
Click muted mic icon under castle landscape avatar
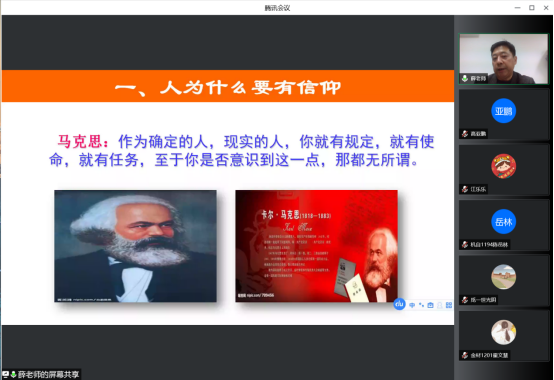pyautogui.click(x=465, y=300)
